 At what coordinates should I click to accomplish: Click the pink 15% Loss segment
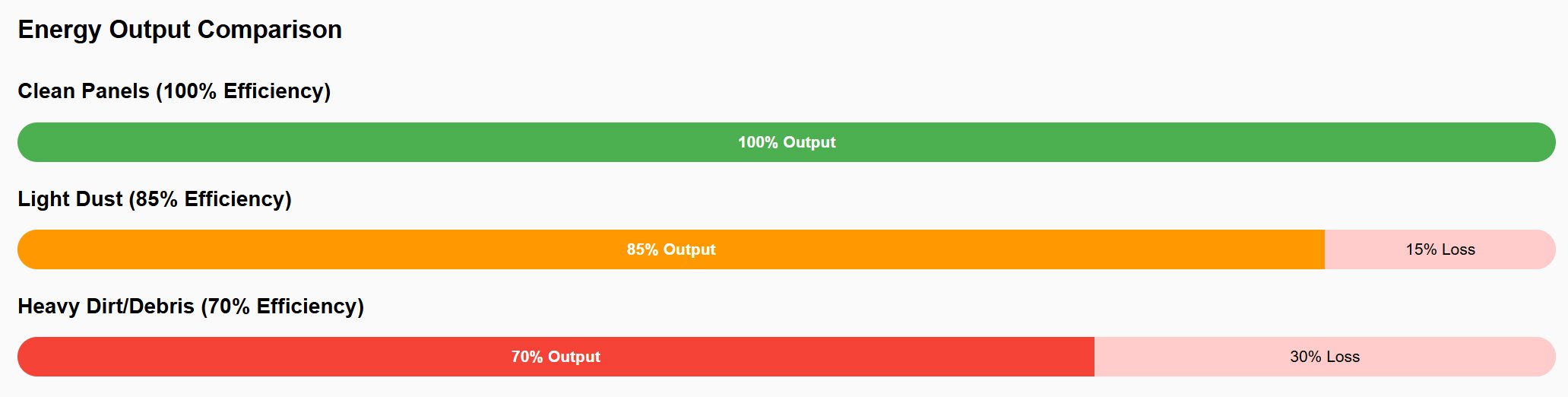tap(1440, 249)
